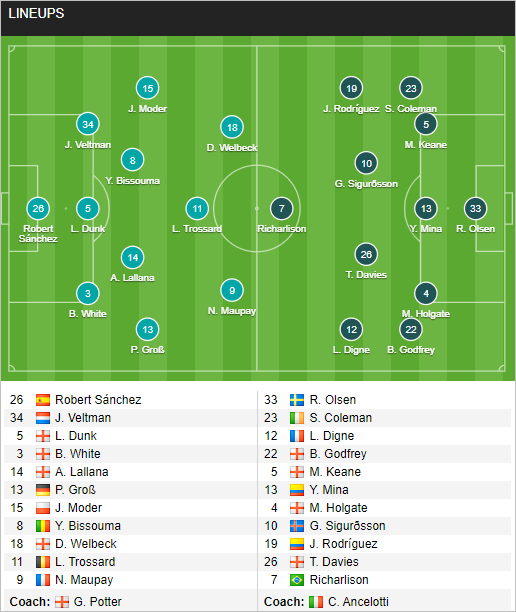
Task: Click J. Rodríguez's number 19 pitch circle
Action: [351, 88]
